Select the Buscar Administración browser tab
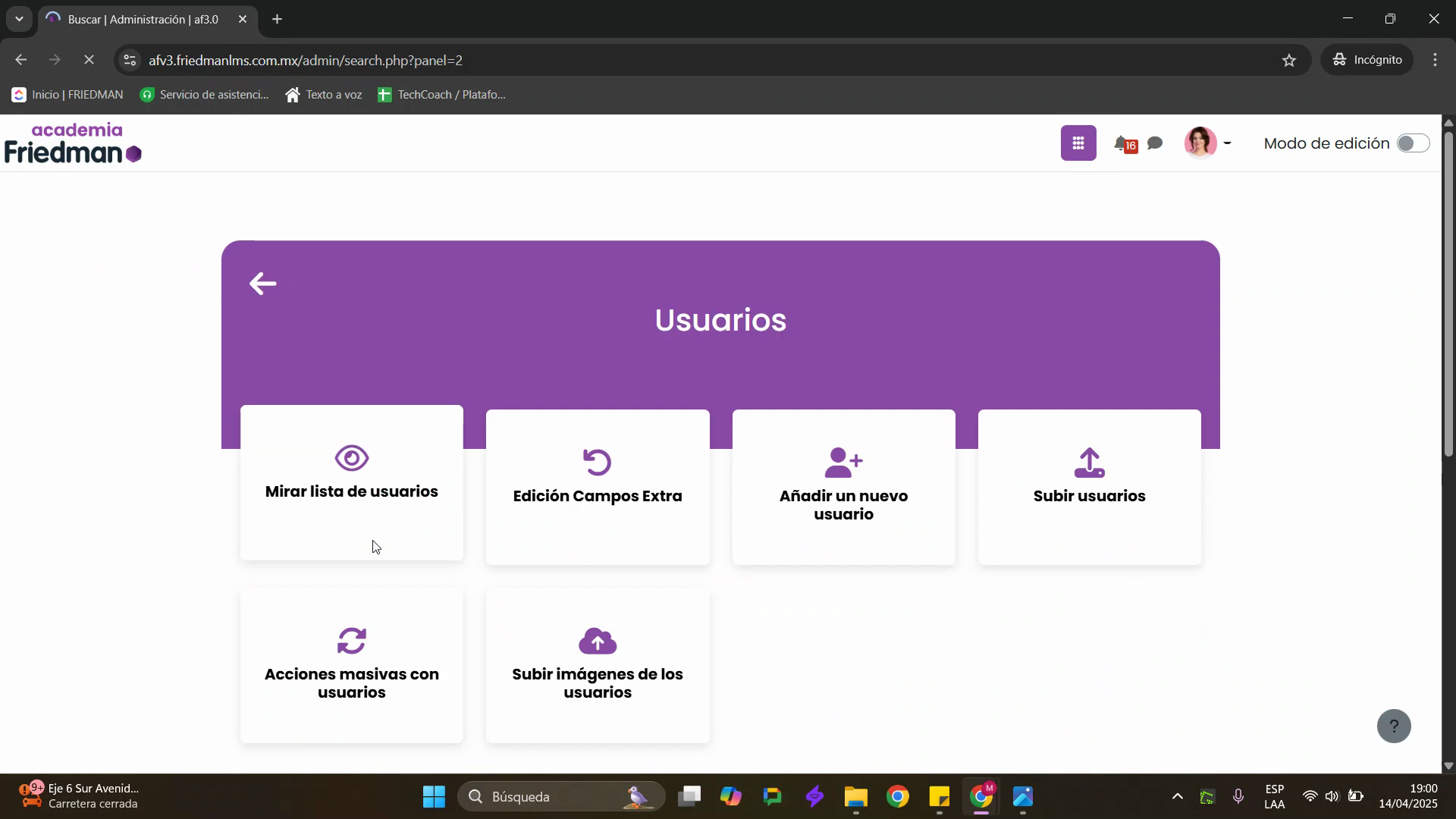The height and width of the screenshot is (819, 1456). 143,19
